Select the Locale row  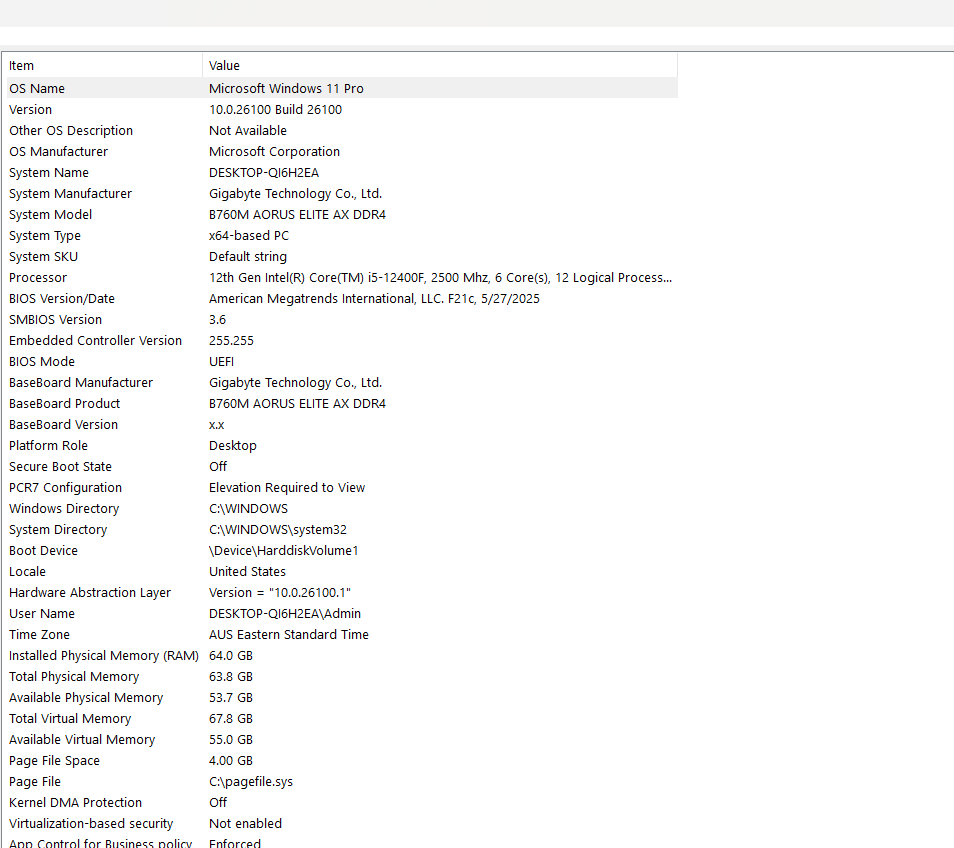coord(342,571)
